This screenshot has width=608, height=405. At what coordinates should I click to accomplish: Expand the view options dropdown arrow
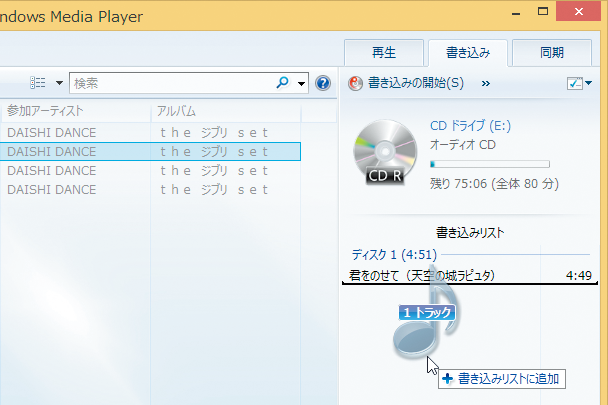pyautogui.click(x=59, y=83)
